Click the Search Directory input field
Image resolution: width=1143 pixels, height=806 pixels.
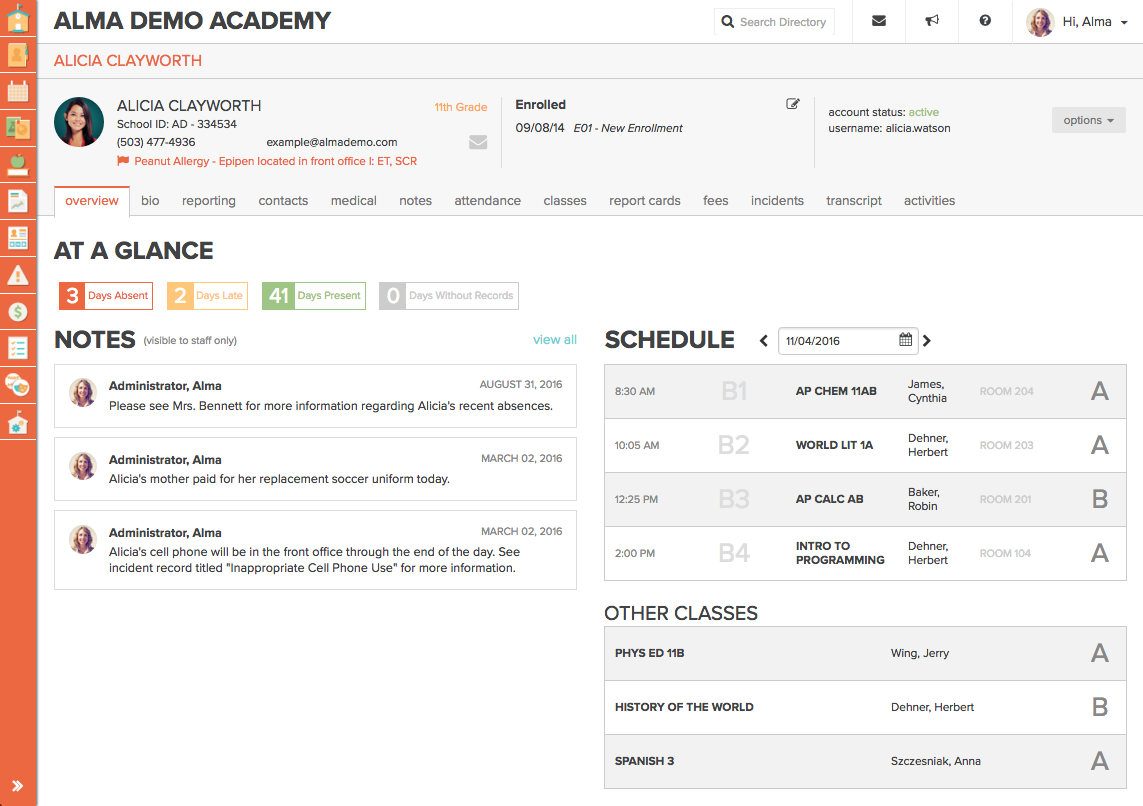(782, 22)
